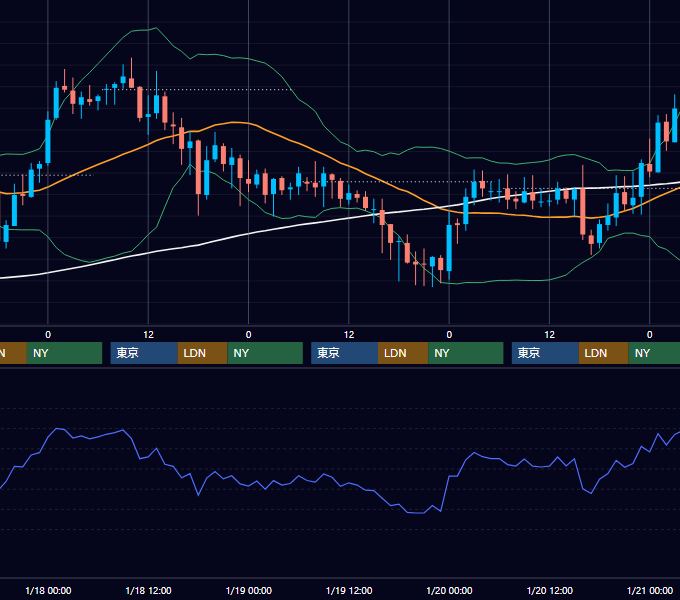Click the 1/19 12:00 date label
The width and height of the screenshot is (680, 600).
click(x=349, y=590)
